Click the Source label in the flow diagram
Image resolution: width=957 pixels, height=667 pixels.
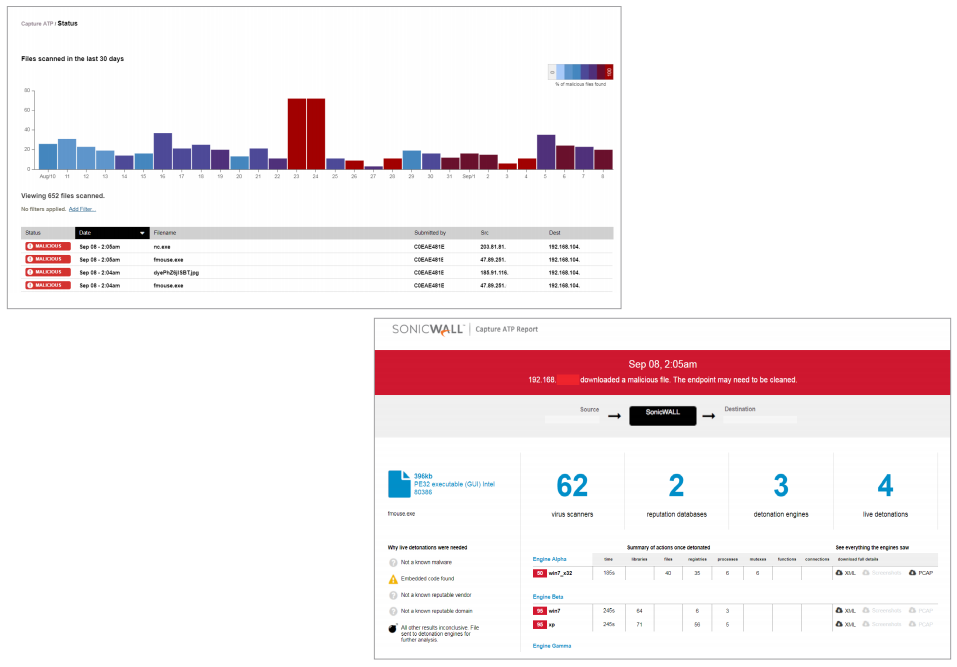pyautogui.click(x=589, y=409)
